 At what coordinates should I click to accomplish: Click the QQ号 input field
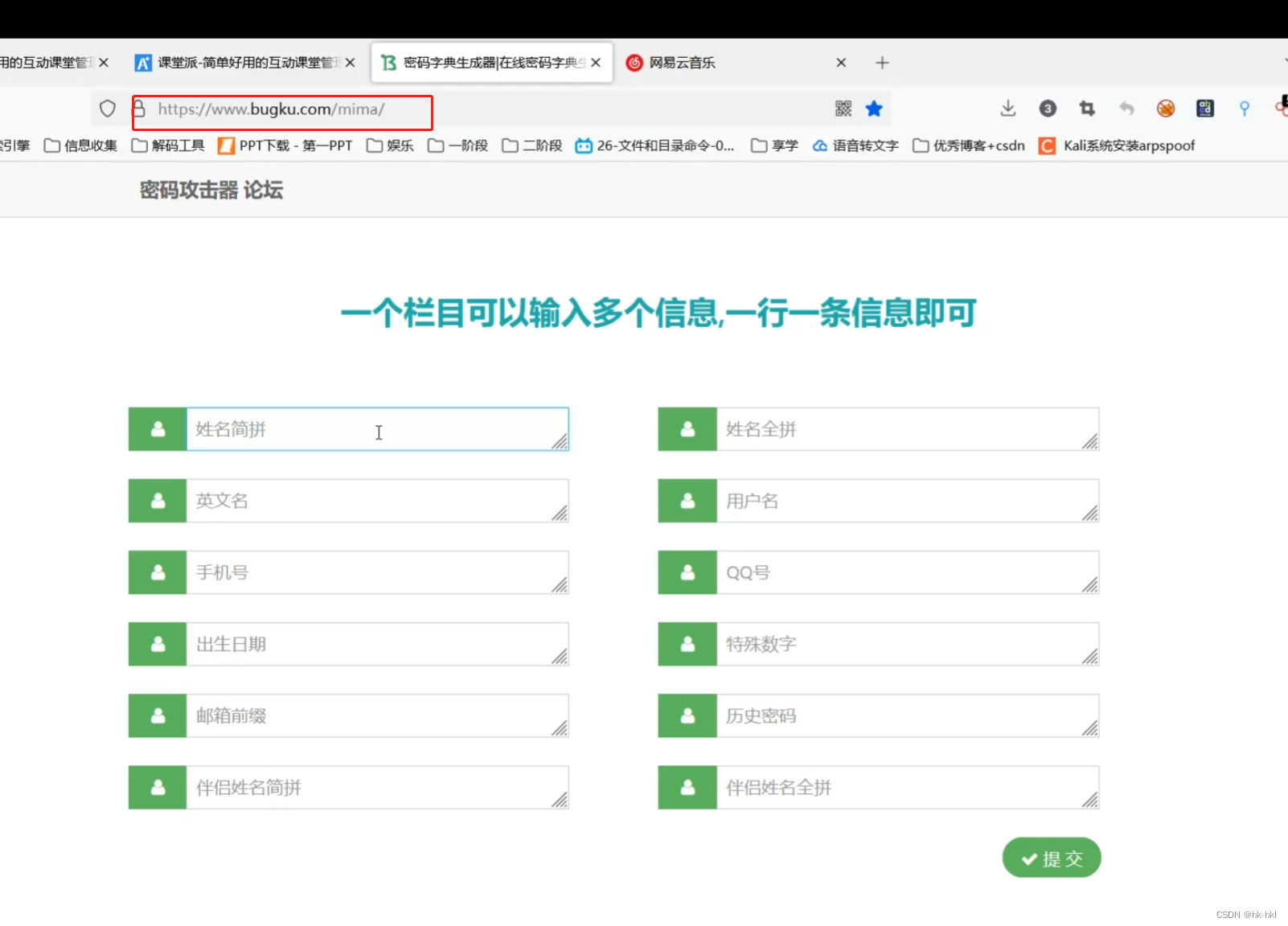(907, 572)
